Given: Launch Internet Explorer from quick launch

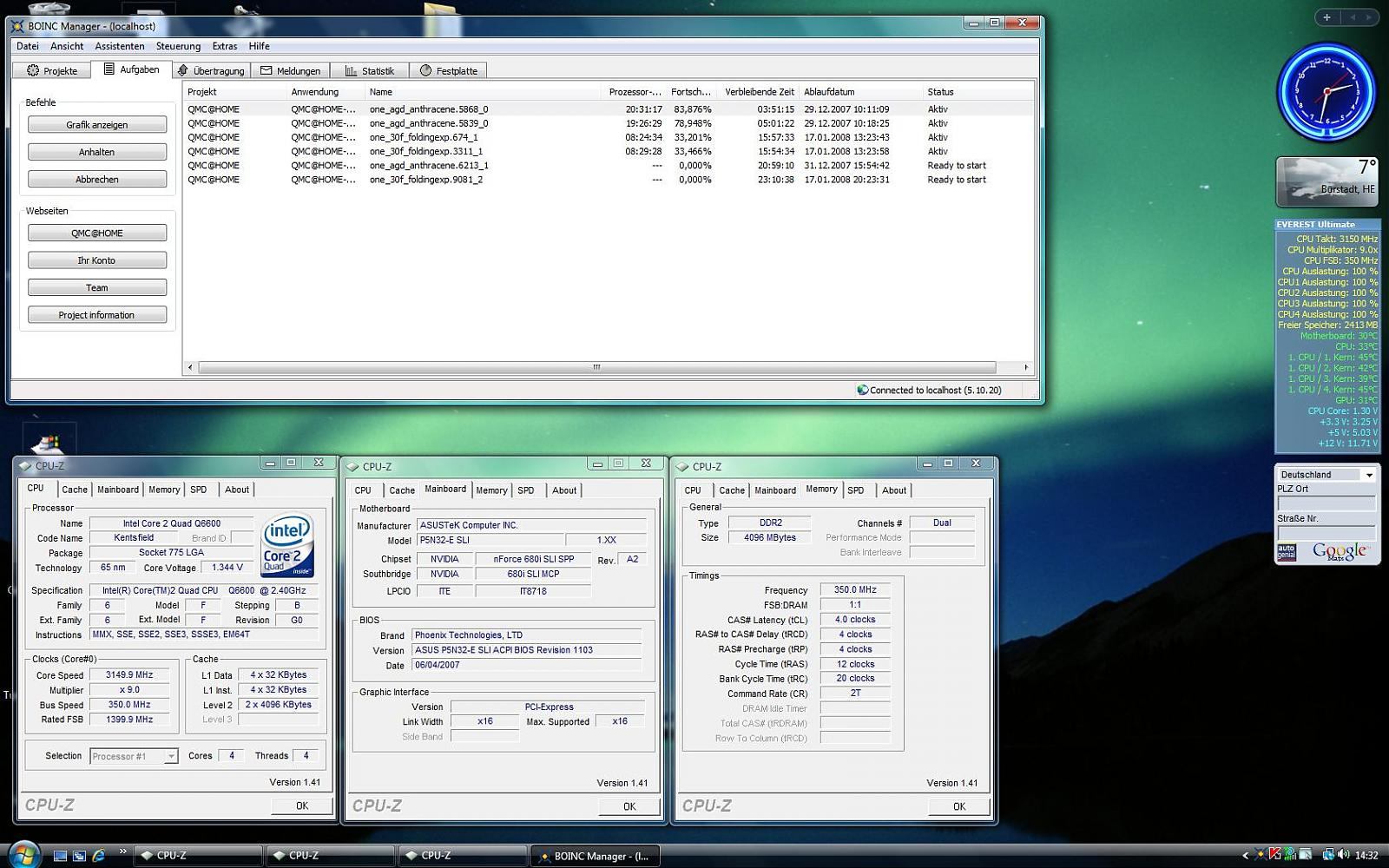Looking at the screenshot, I should tap(99, 856).
